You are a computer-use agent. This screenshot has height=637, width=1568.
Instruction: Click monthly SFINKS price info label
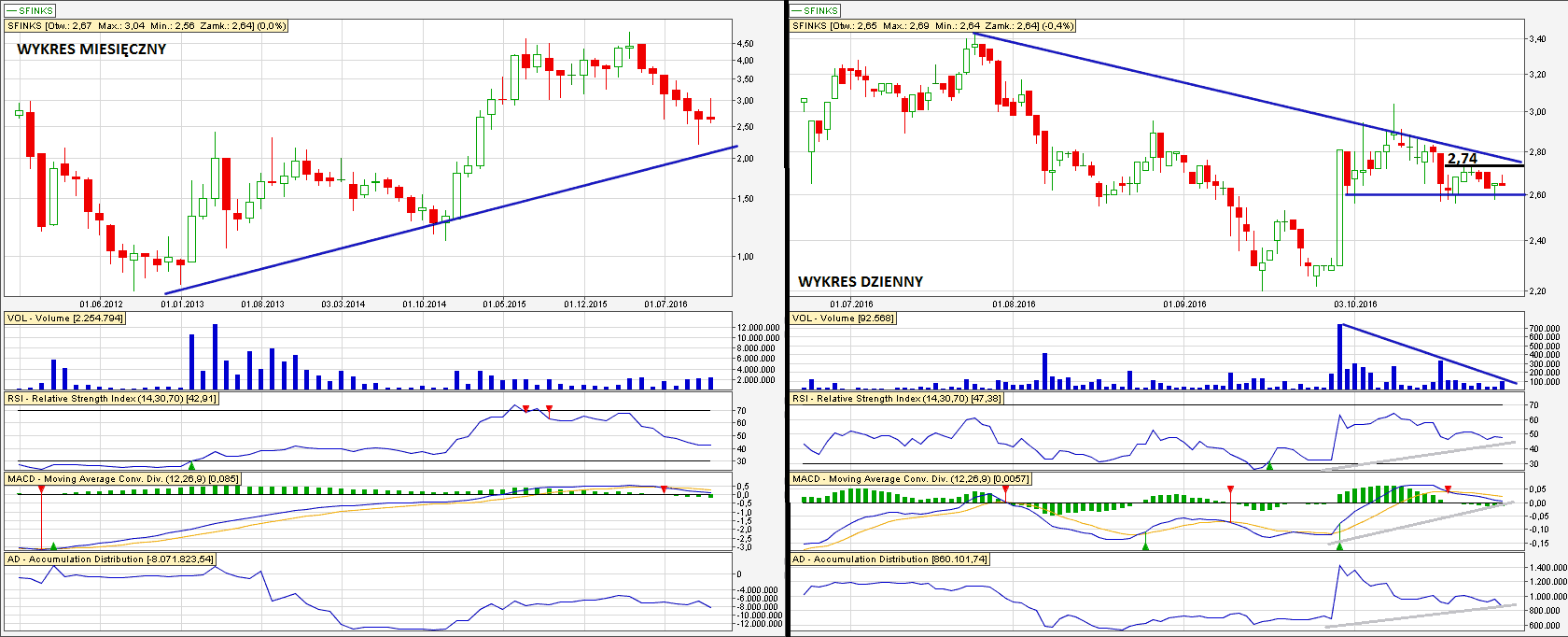coord(147,26)
